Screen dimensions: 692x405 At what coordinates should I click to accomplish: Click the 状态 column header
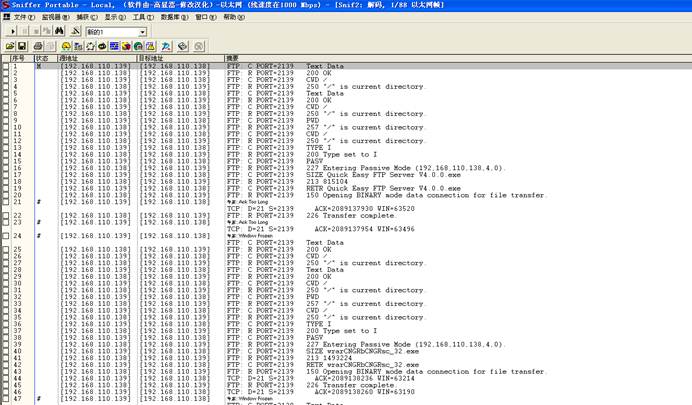46,58
